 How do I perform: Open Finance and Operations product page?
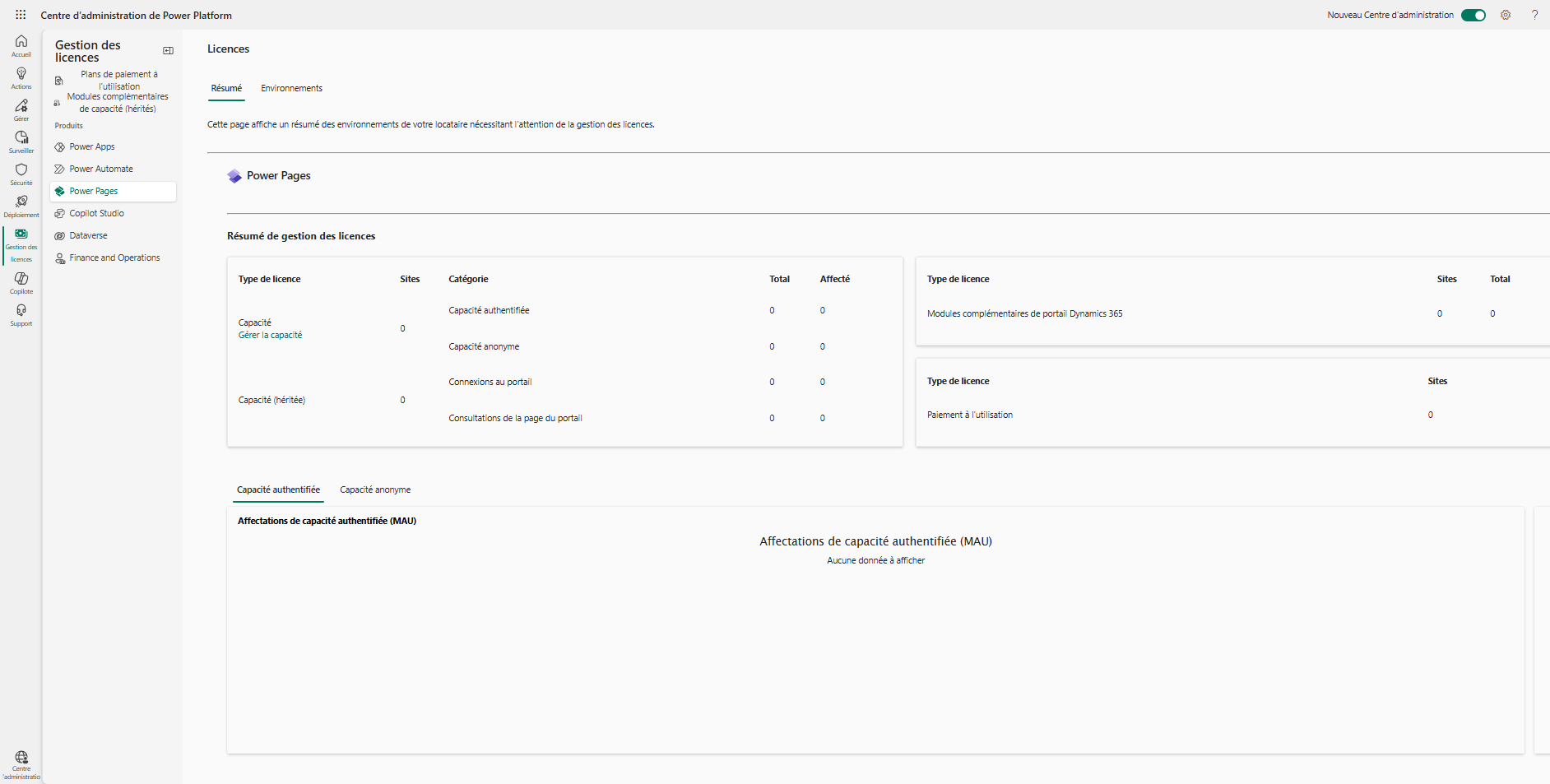[114, 257]
